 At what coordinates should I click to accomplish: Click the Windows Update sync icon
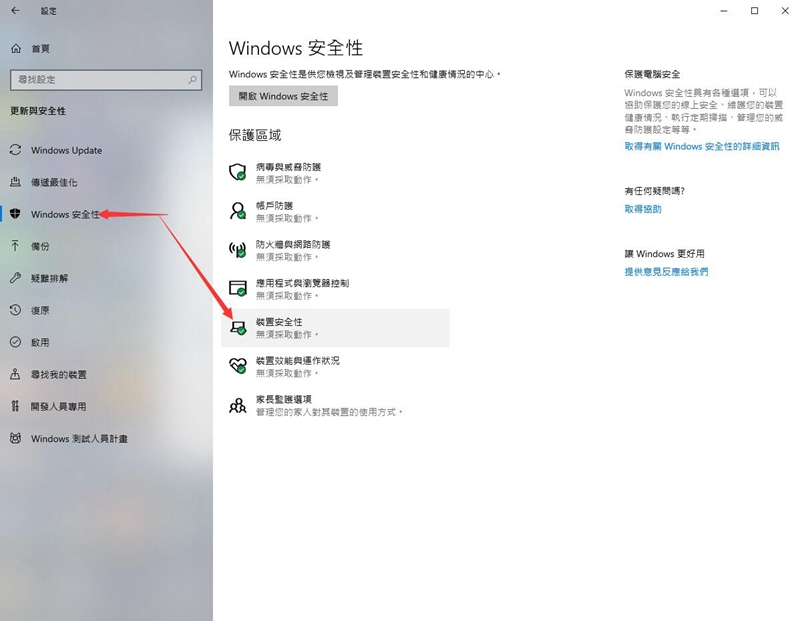pyautogui.click(x=16, y=150)
